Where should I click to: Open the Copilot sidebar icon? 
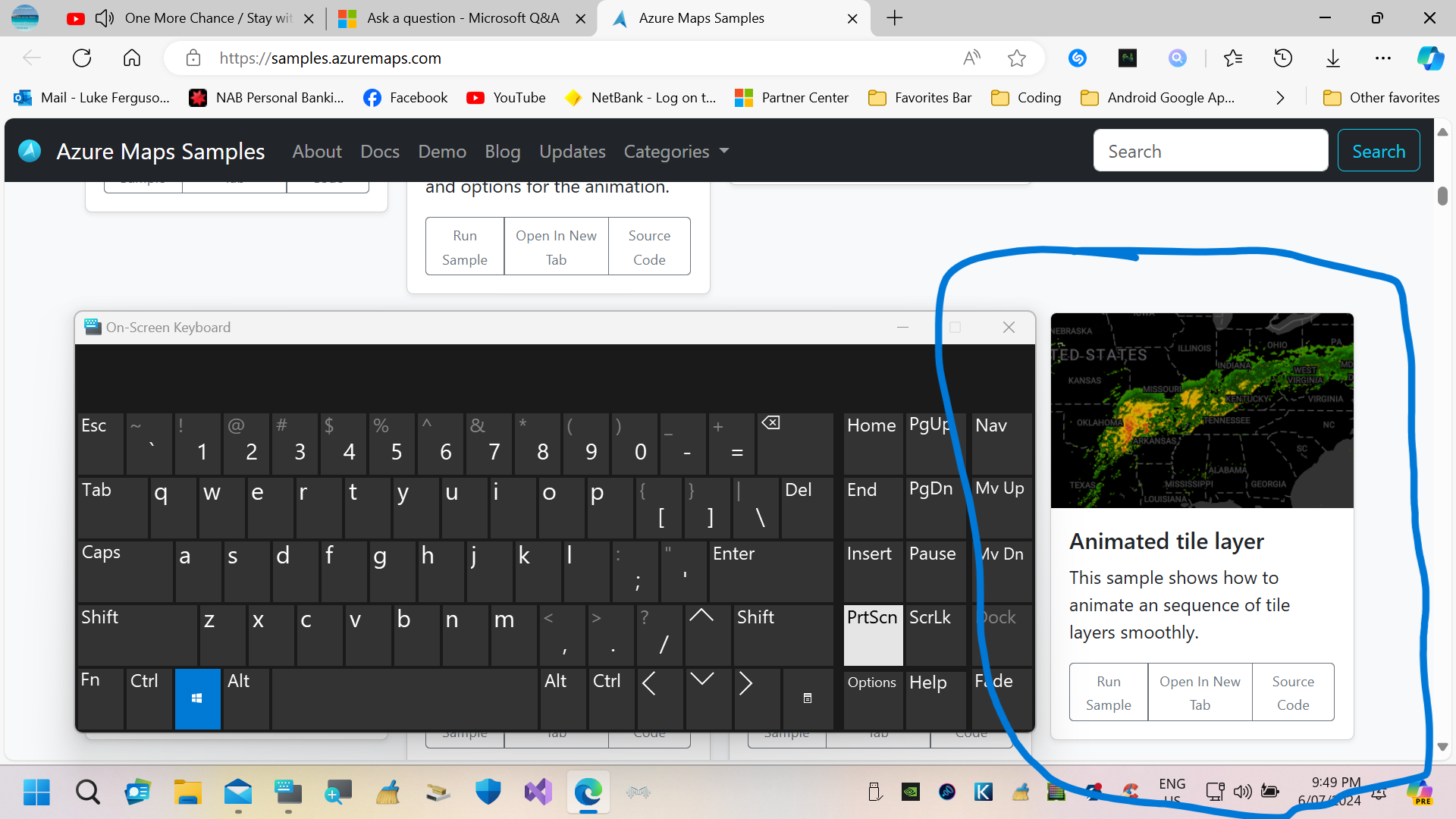tap(1430, 58)
